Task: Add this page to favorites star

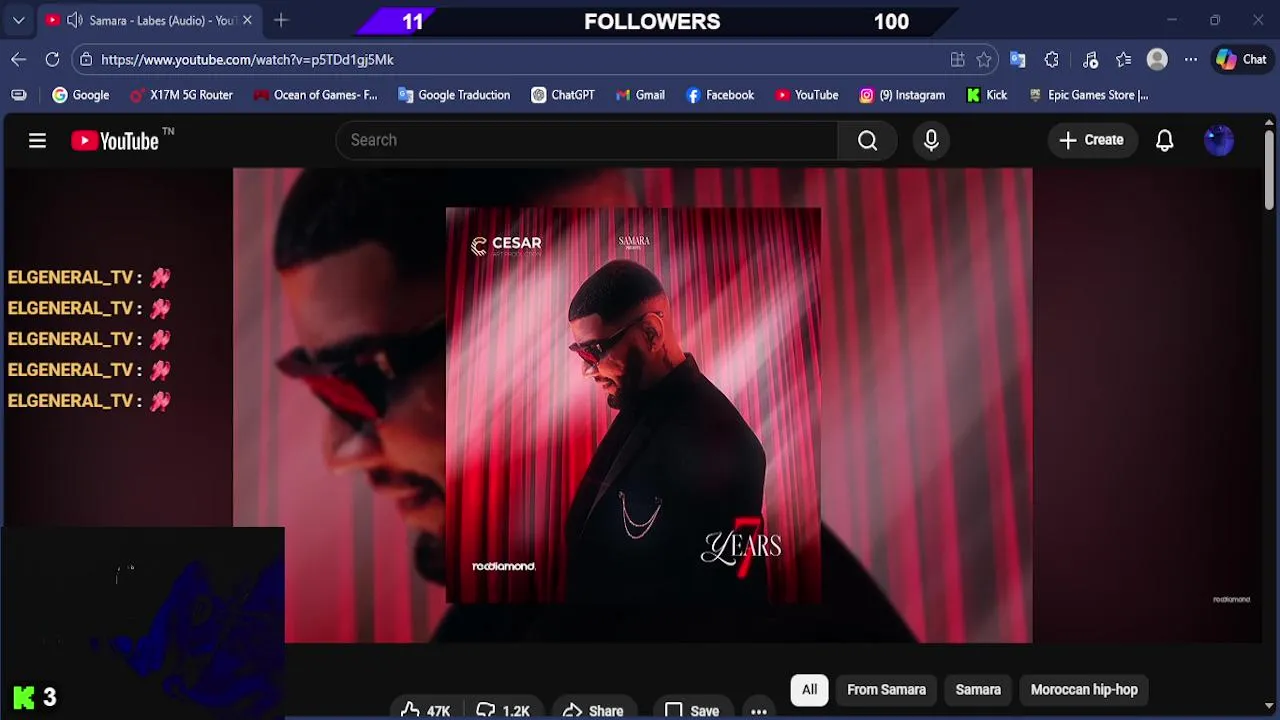Action: pyautogui.click(x=984, y=60)
